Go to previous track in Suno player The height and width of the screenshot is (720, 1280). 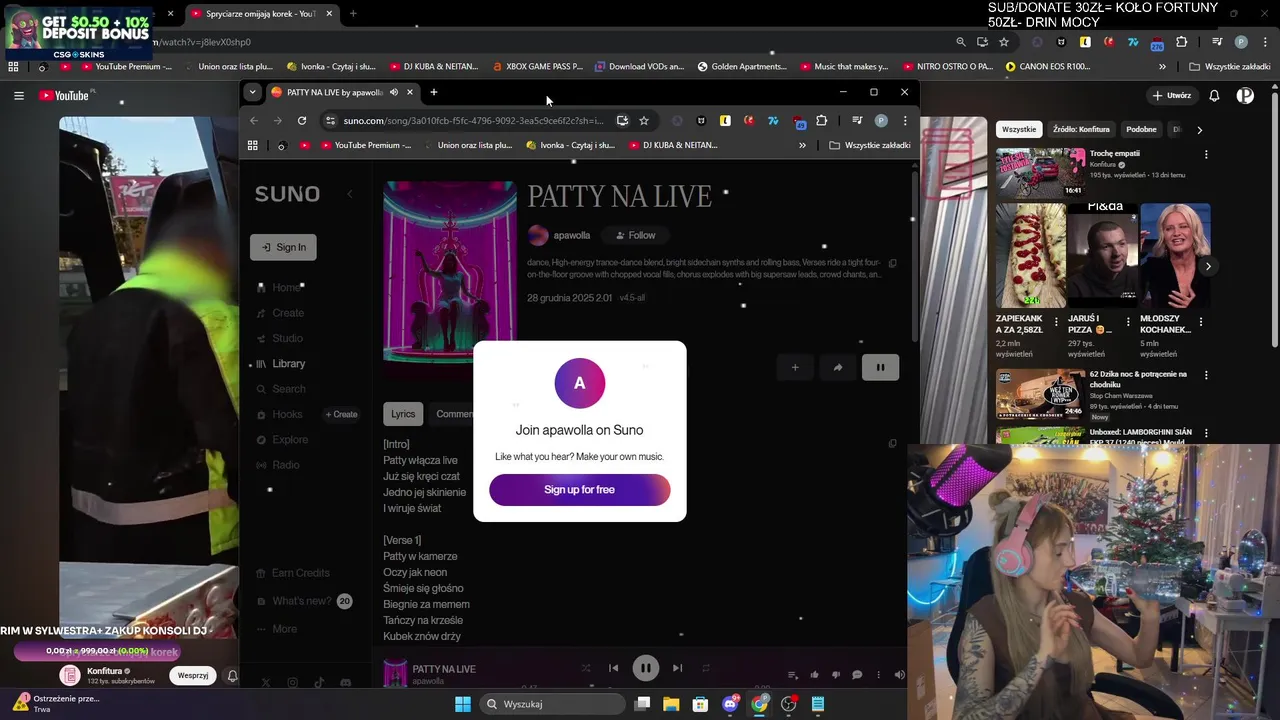point(614,668)
